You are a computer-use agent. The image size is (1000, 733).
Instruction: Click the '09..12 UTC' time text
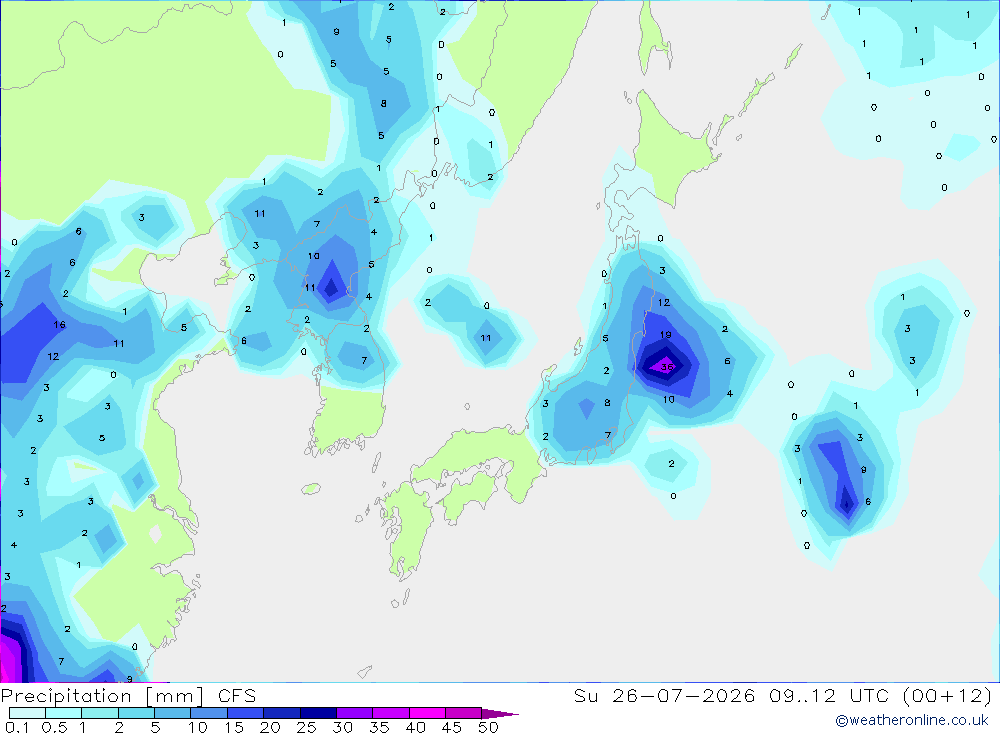pyautogui.click(x=828, y=695)
